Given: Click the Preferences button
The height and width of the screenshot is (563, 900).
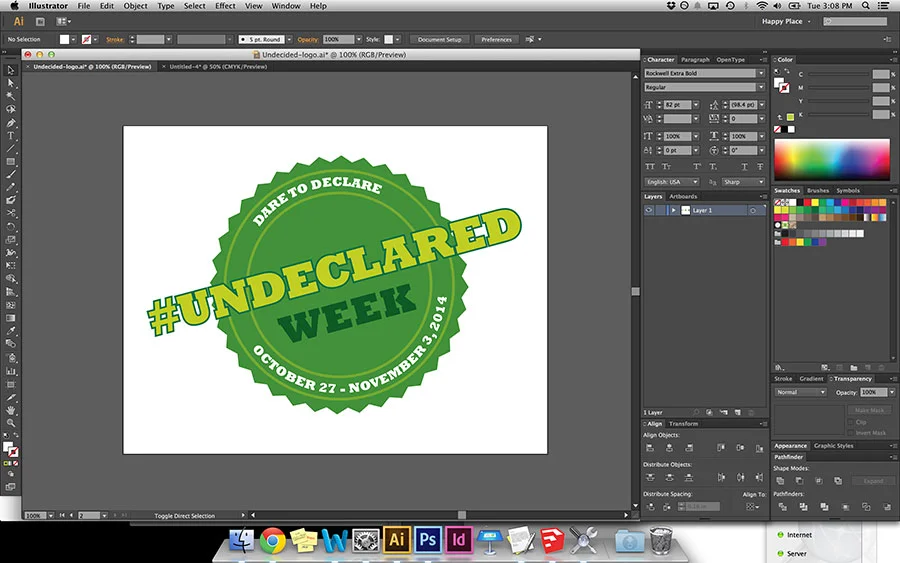Looking at the screenshot, I should coord(496,40).
